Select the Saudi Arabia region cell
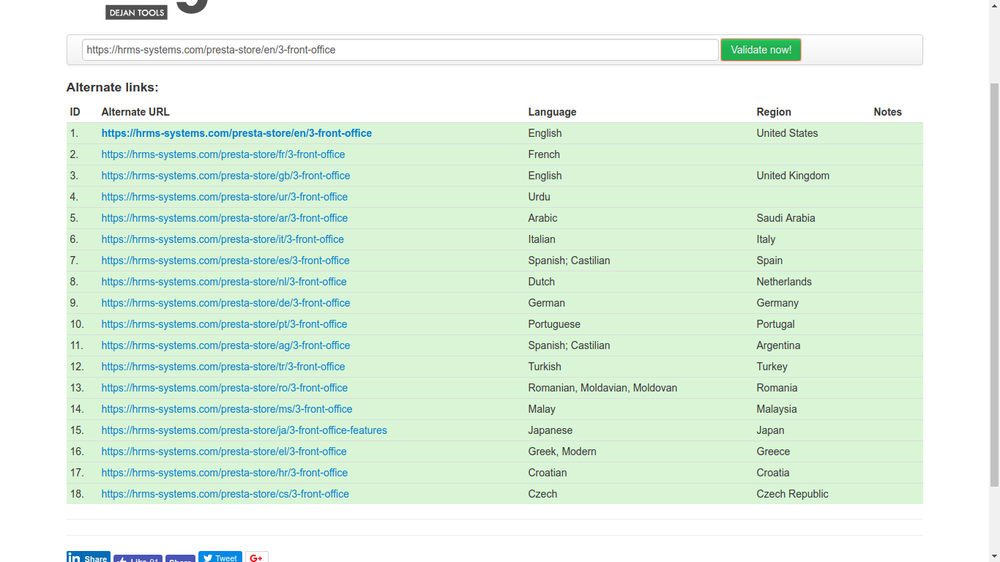The width and height of the screenshot is (1000, 562). [x=786, y=218]
